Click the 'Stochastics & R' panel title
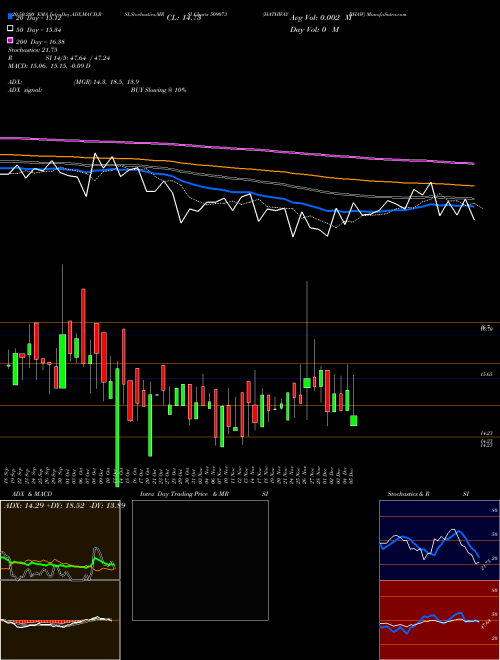Viewport: 500px width, 660px height. coord(408,494)
